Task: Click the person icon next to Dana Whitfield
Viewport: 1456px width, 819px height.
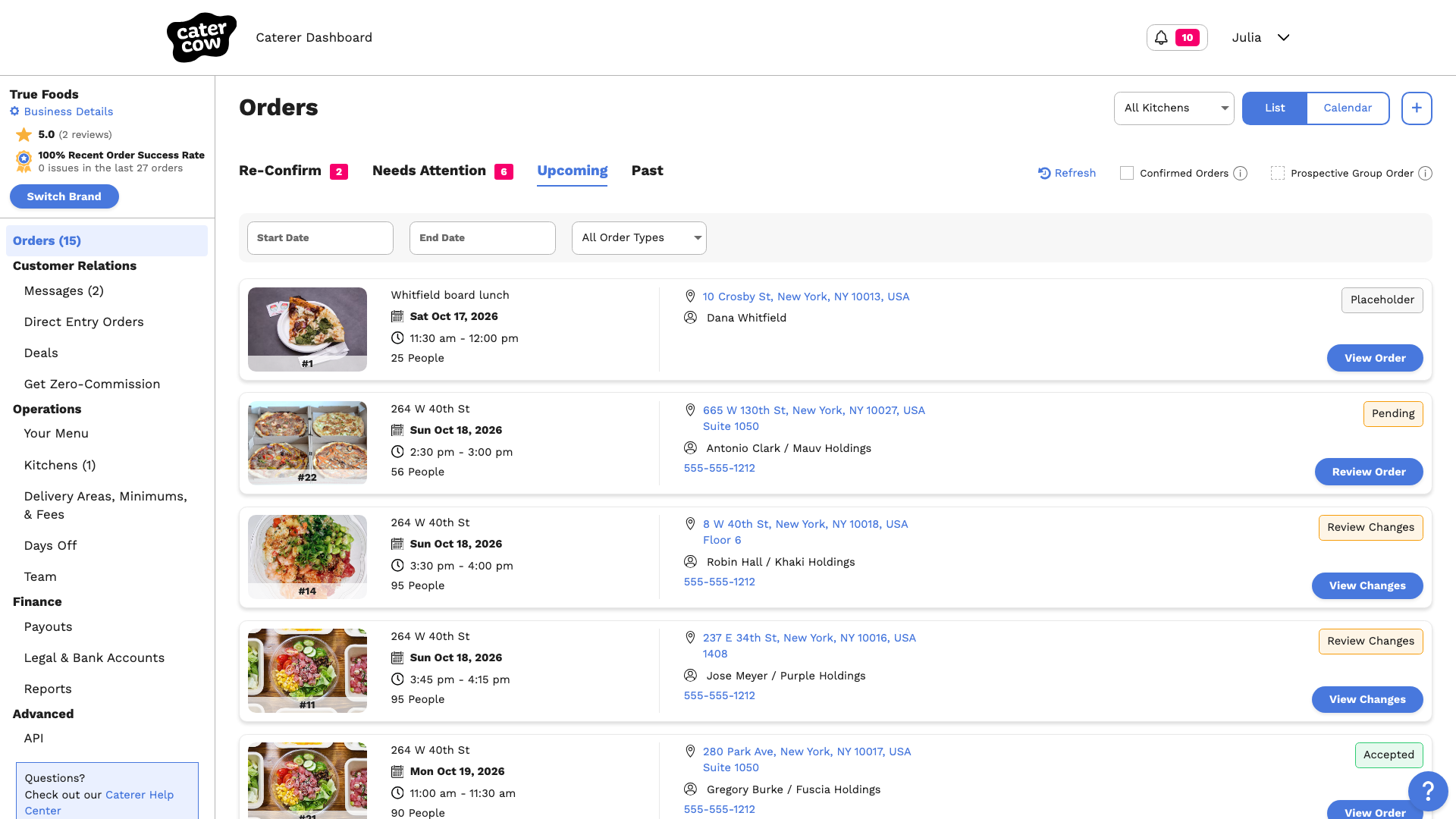Action: (x=690, y=318)
